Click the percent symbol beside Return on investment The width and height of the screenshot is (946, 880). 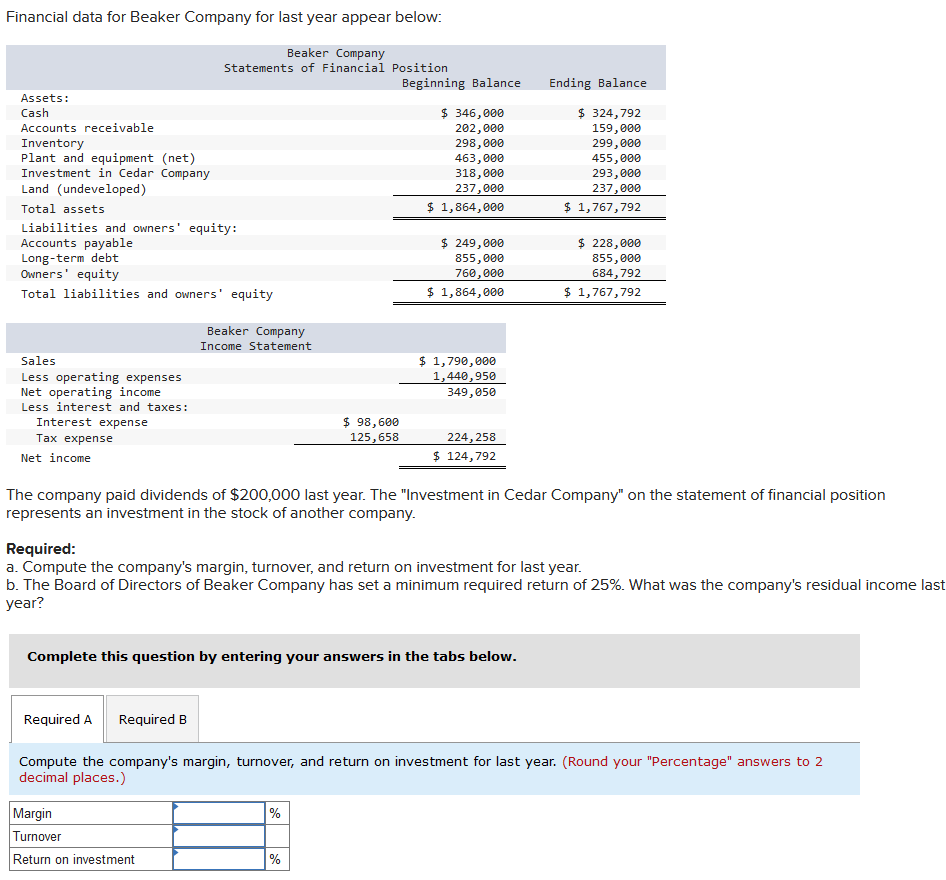click(x=276, y=859)
